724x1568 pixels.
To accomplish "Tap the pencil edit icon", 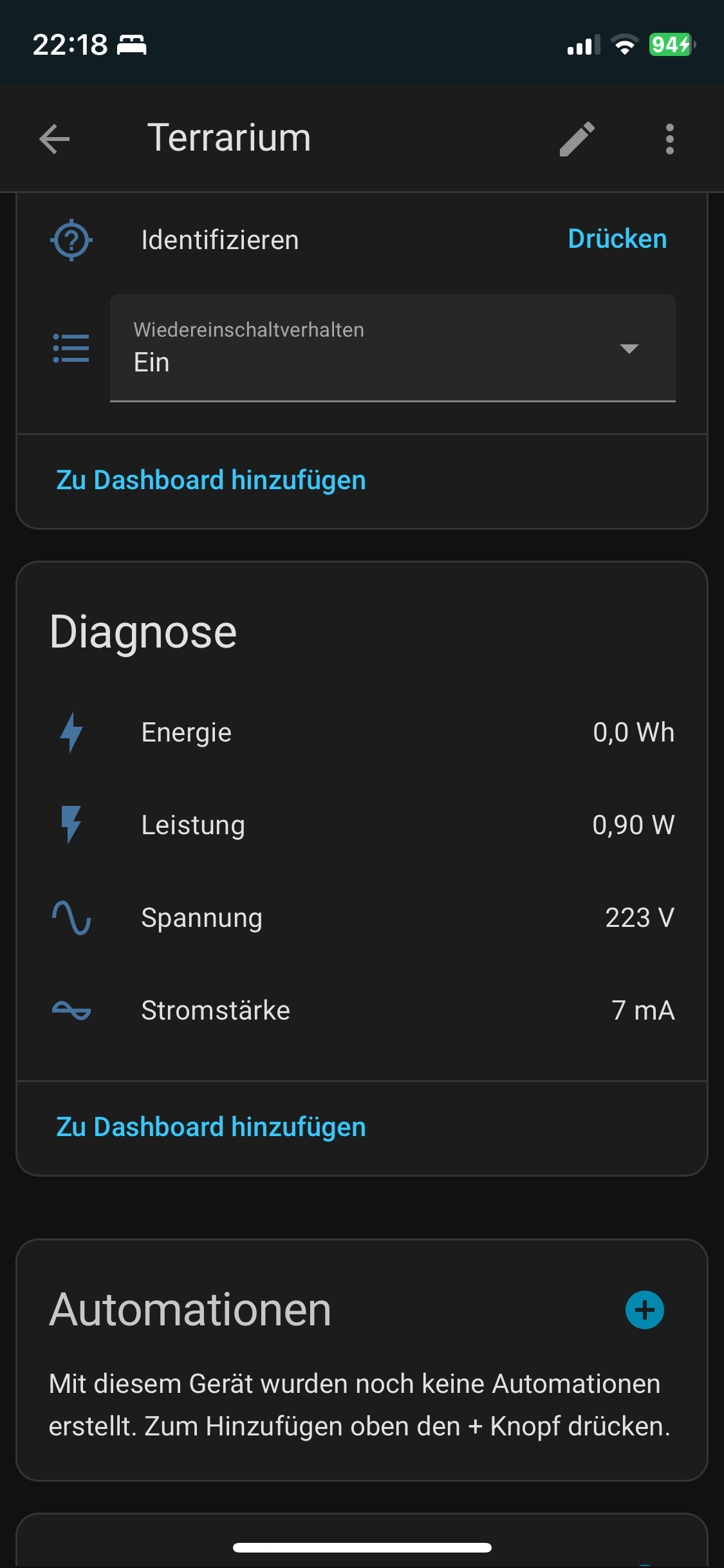I will click(577, 139).
